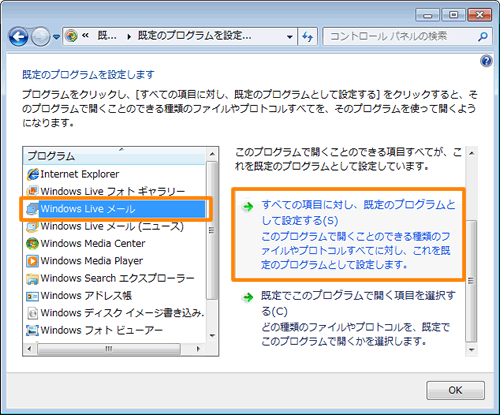The height and width of the screenshot is (415, 500).
Task: Click the OK button
Action: coord(455,390)
